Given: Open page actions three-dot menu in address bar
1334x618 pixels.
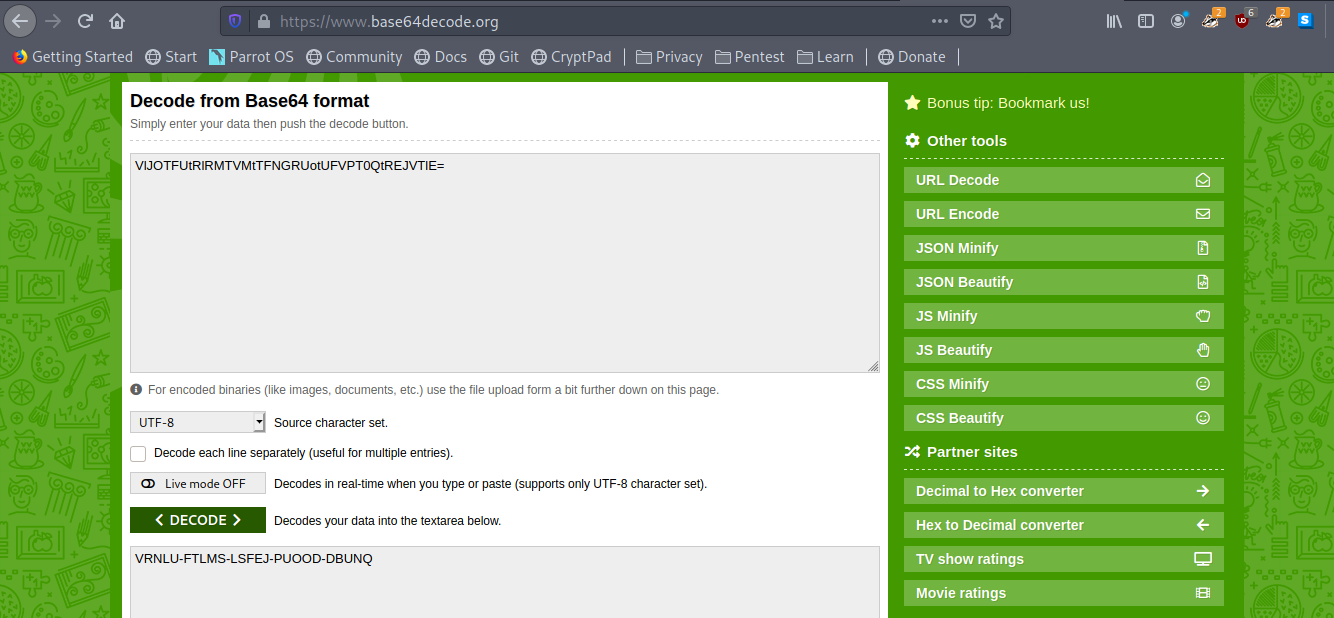Looking at the screenshot, I should [940, 21].
